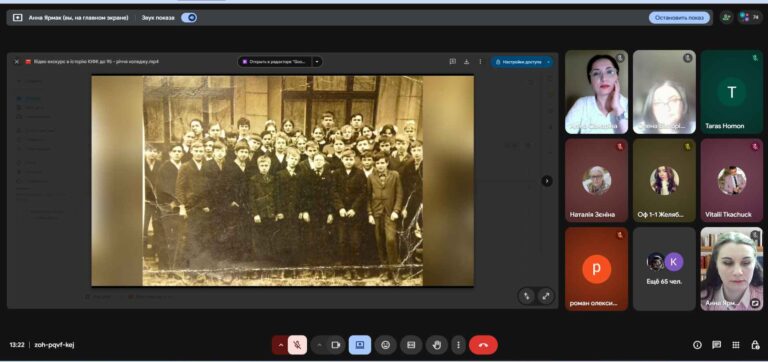Open meeting details info icon
The width and height of the screenshot is (768, 362).
pyautogui.click(x=697, y=345)
